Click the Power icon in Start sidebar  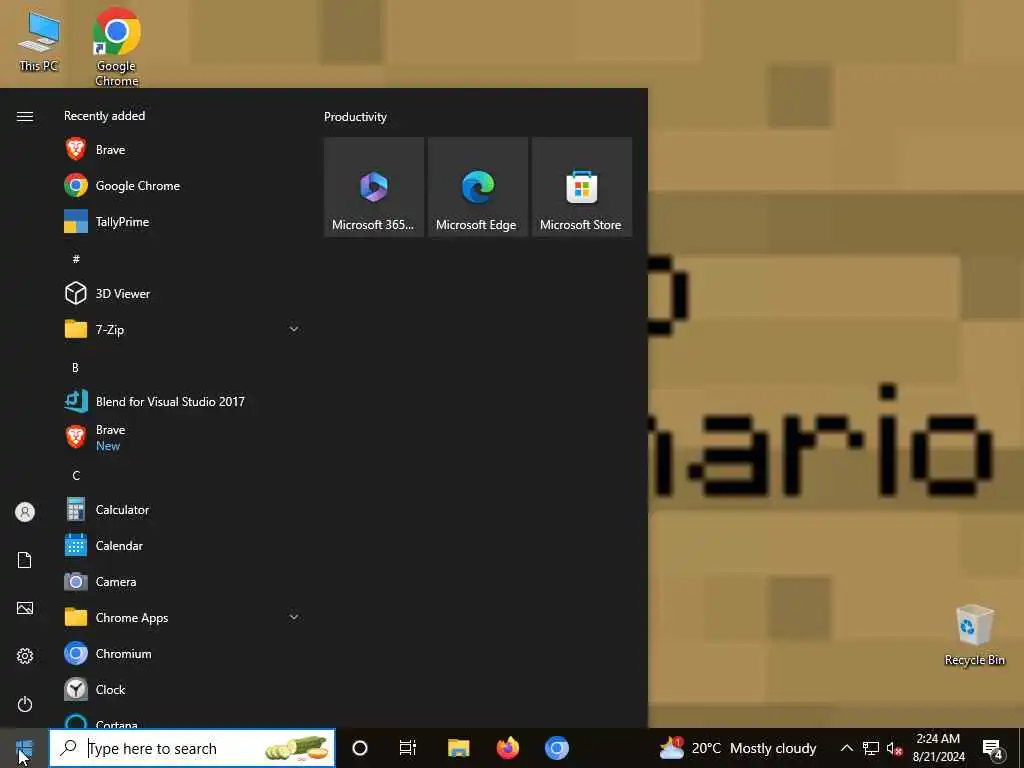[x=25, y=704]
